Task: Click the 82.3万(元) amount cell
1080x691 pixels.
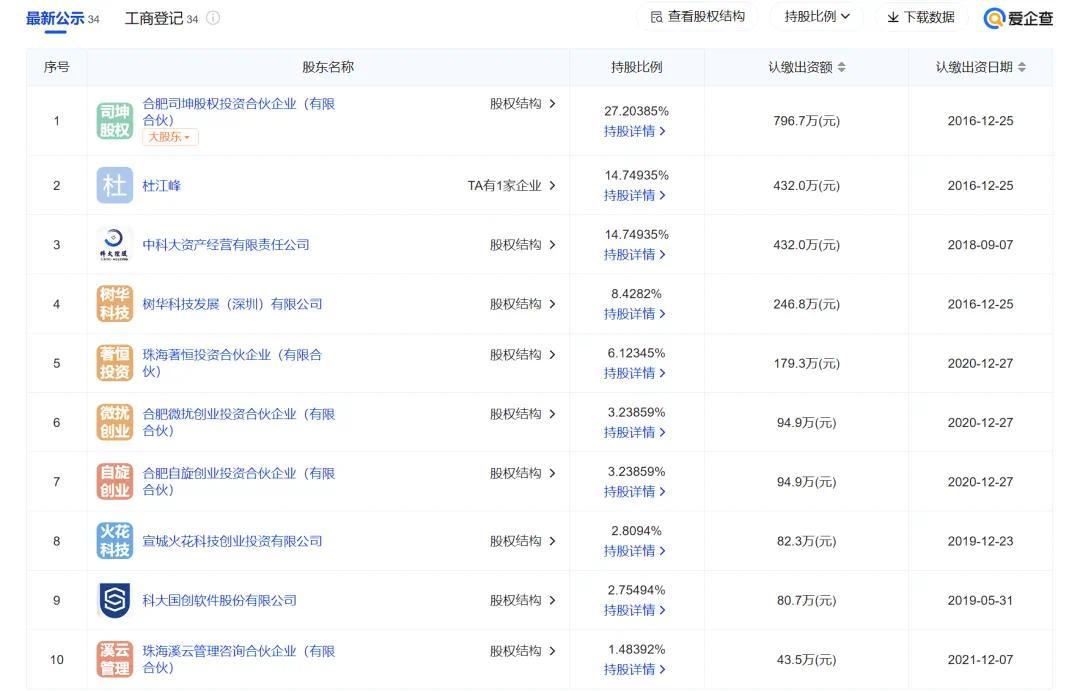Action: 807,541
